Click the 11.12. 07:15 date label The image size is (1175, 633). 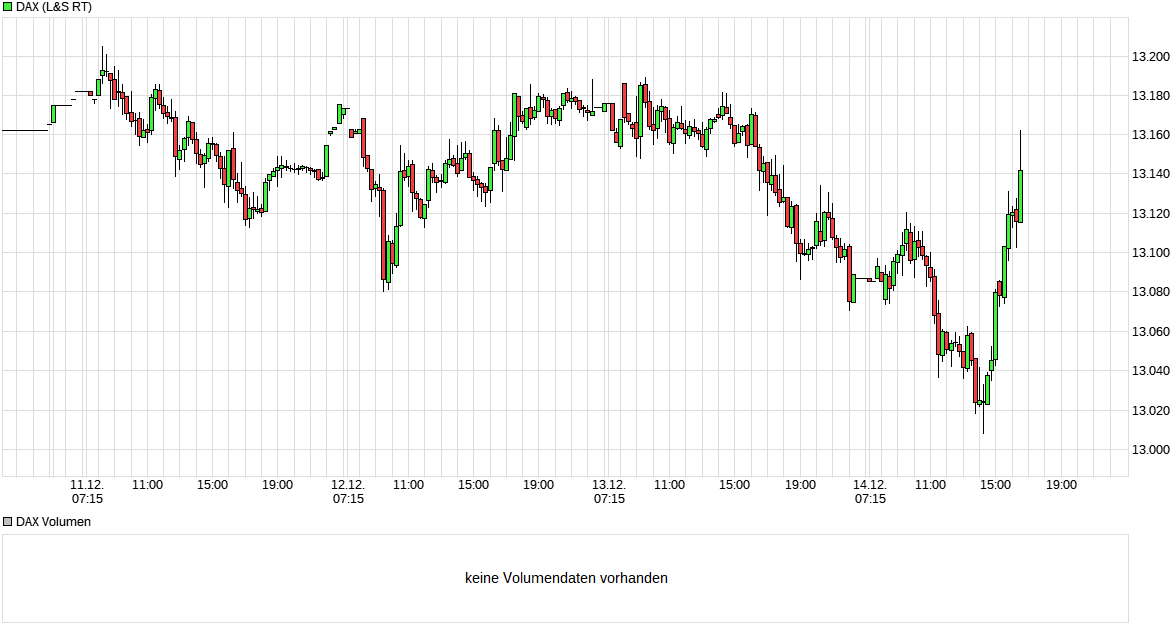click(x=87, y=491)
